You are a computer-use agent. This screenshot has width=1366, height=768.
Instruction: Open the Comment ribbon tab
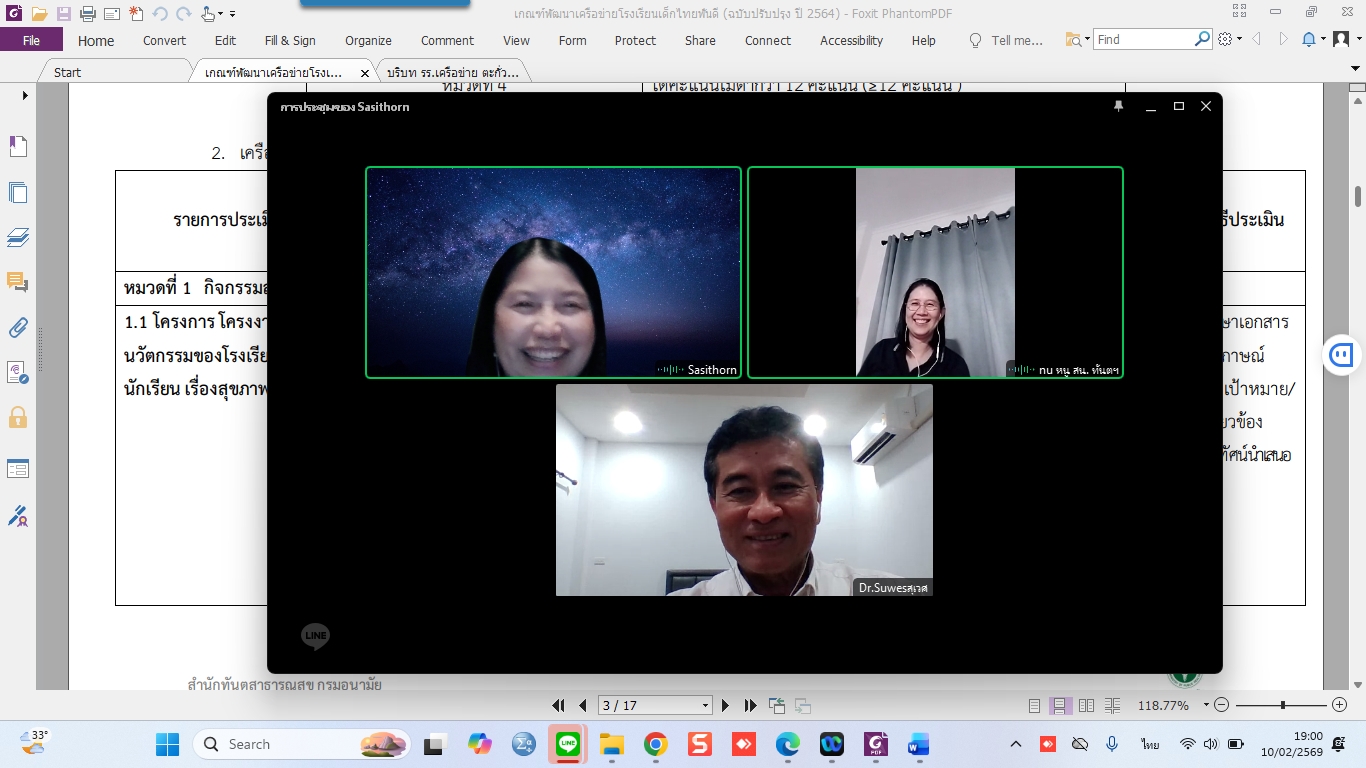447,41
